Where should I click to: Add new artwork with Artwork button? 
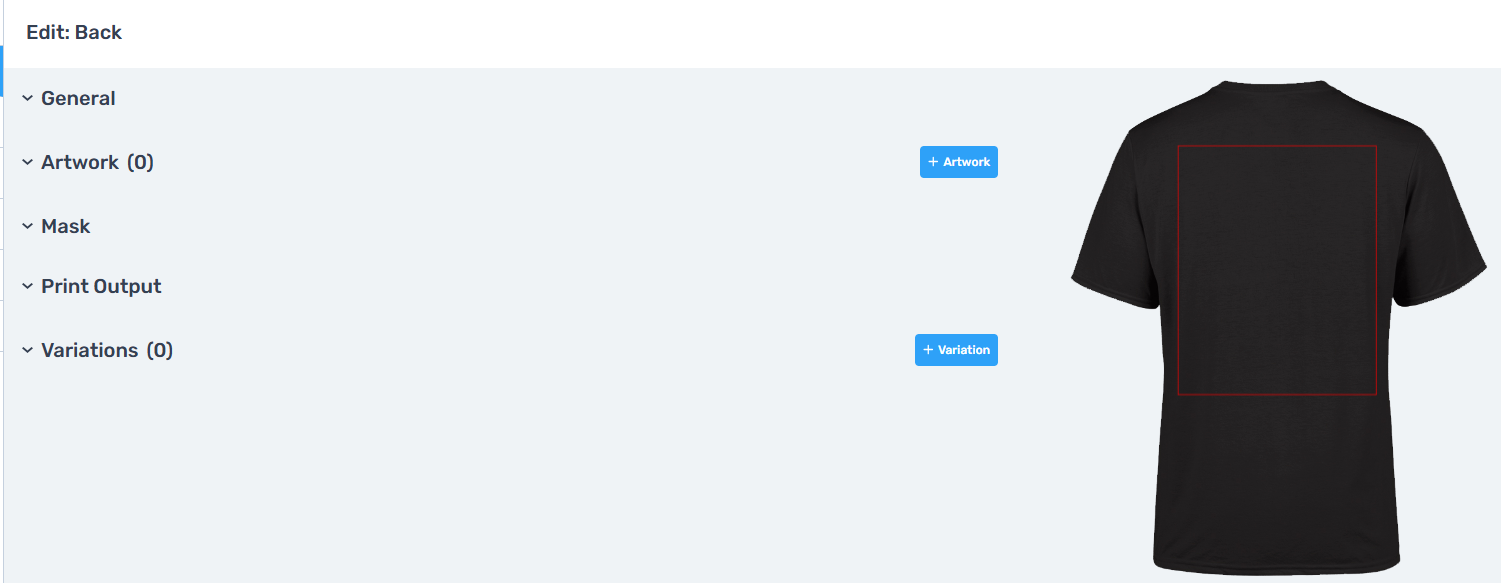(x=959, y=162)
